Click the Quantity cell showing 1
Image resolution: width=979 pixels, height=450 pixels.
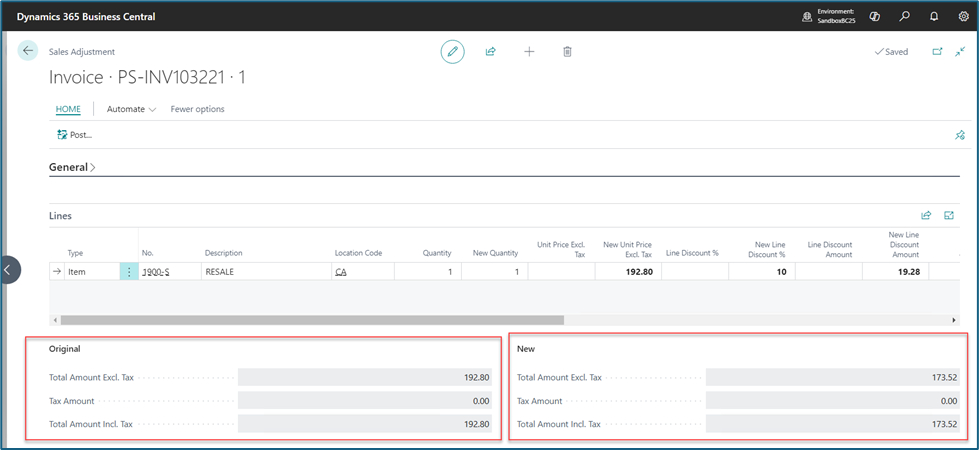427,272
